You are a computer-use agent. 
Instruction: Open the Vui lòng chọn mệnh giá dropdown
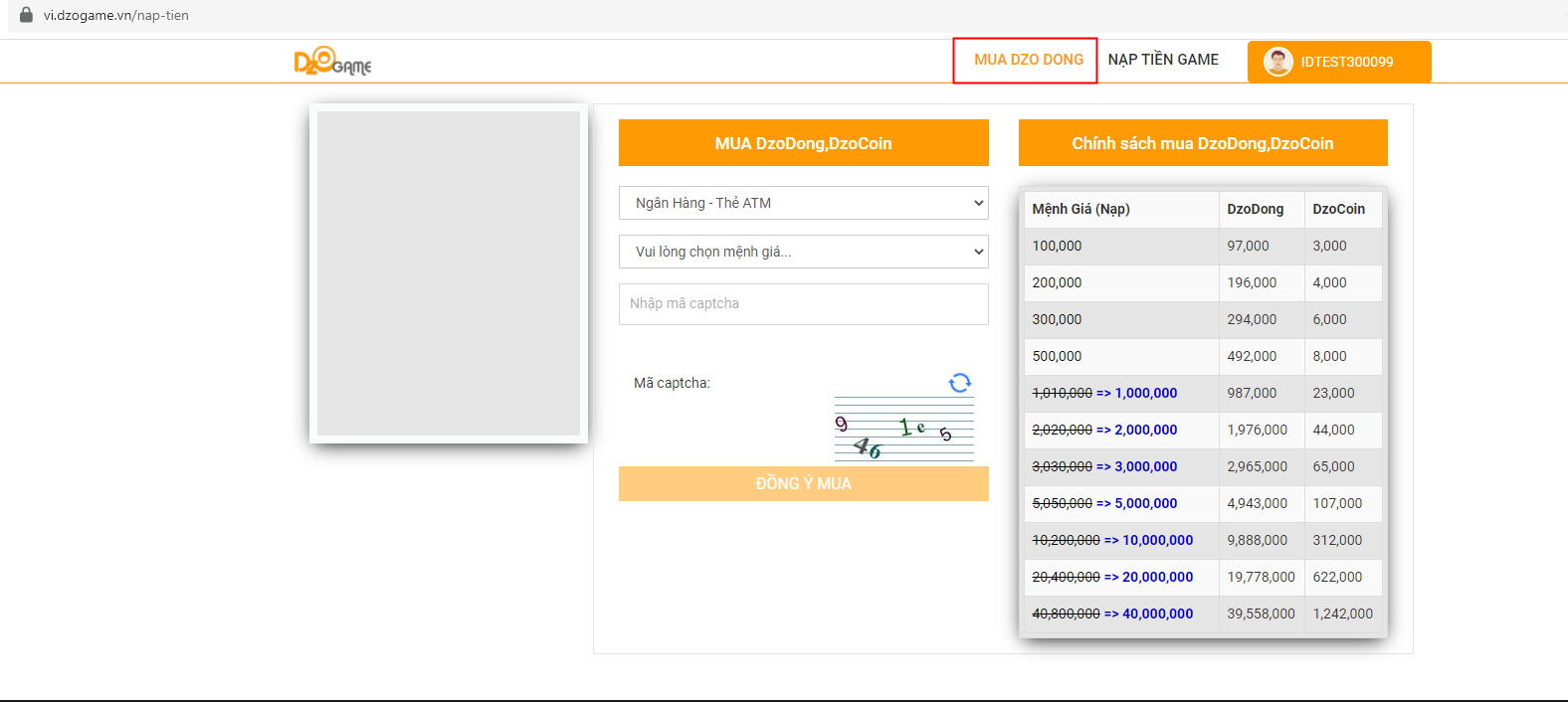803,252
